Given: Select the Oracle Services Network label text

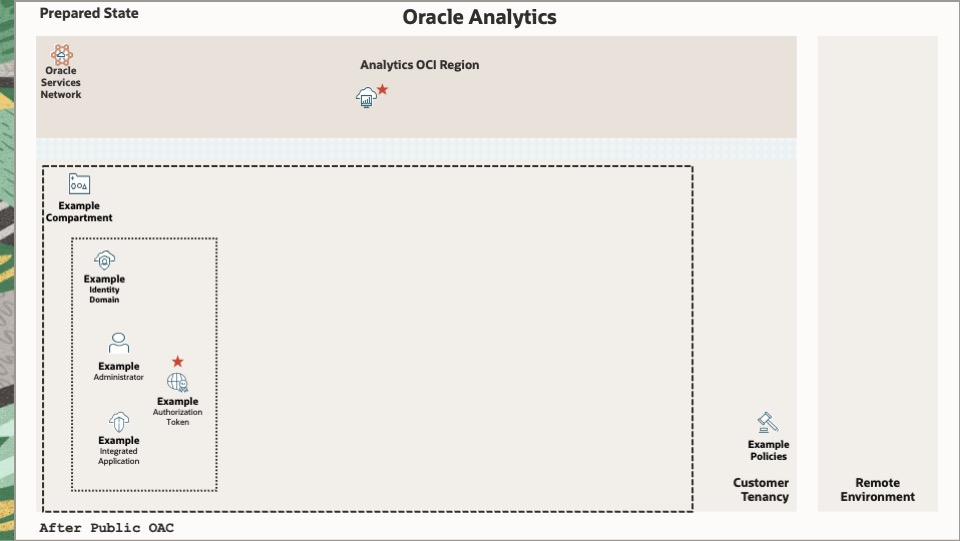Looking at the screenshot, I should tap(61, 83).
